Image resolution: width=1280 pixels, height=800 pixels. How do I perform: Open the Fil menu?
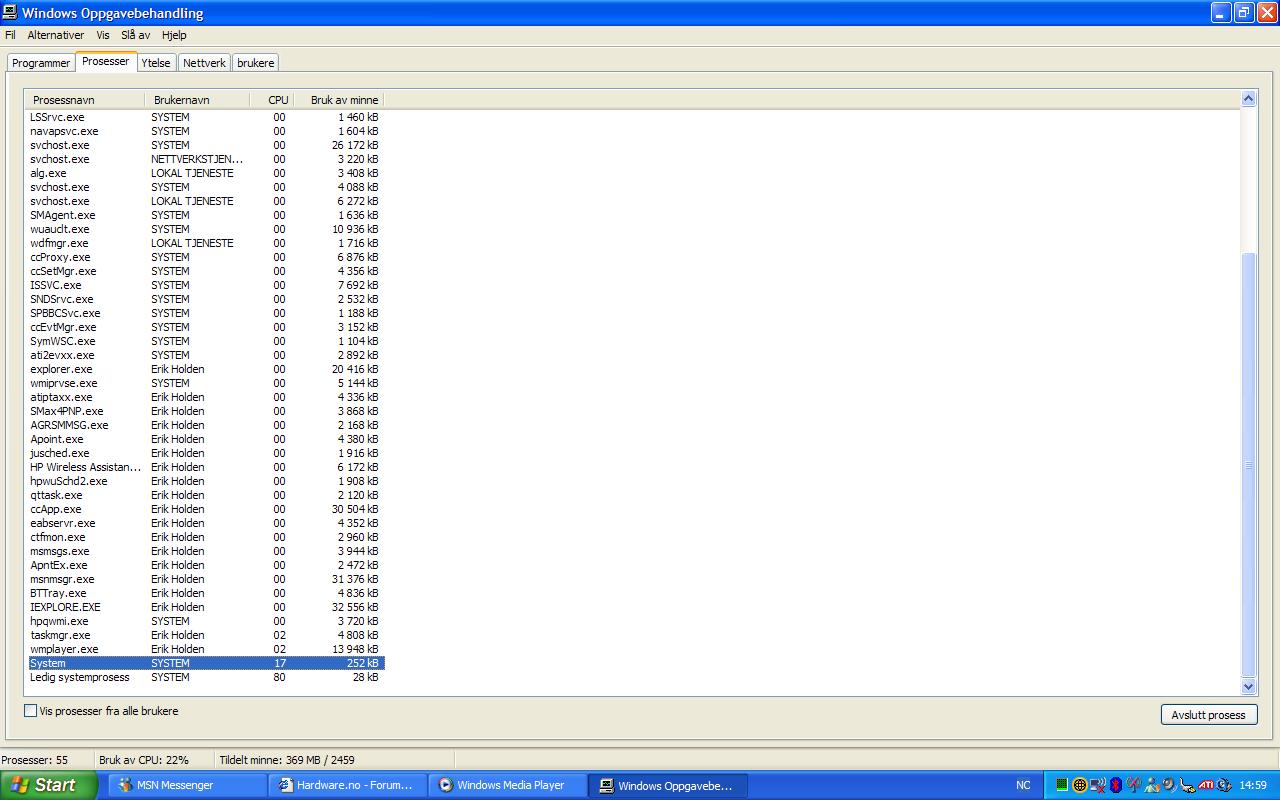tap(10, 35)
